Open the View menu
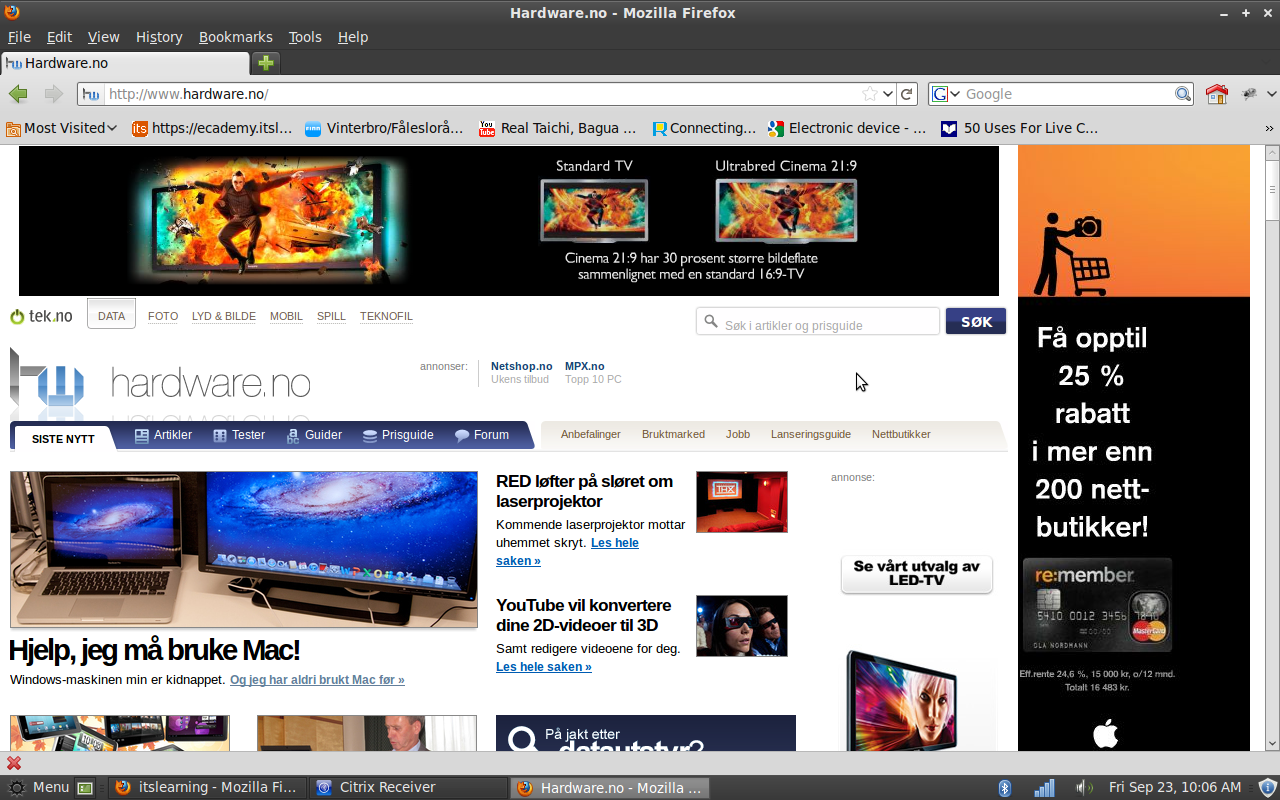 point(104,37)
